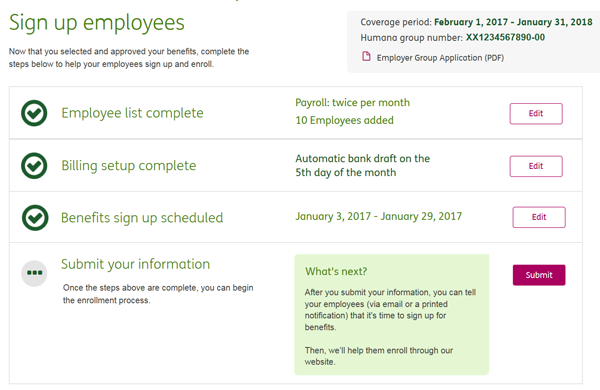Viewport: 600px width, 390px height.
Task: Select the Employee list complete heading
Action: (x=132, y=113)
